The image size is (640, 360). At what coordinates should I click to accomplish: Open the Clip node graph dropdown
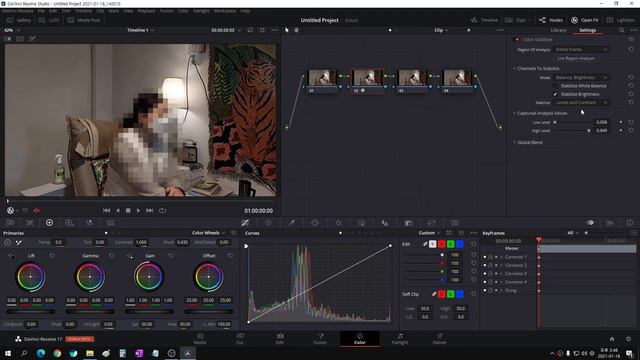[x=441, y=30]
